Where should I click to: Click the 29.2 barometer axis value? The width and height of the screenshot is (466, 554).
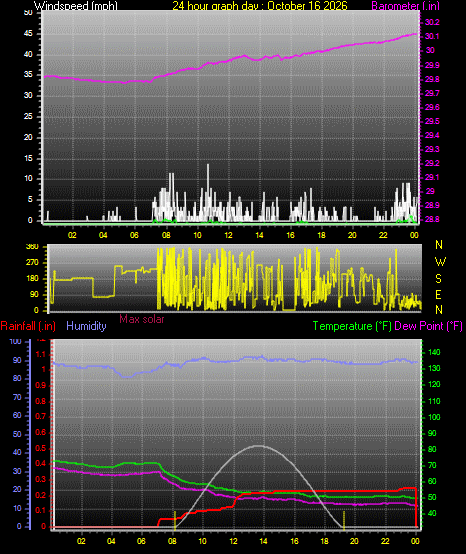point(432,163)
